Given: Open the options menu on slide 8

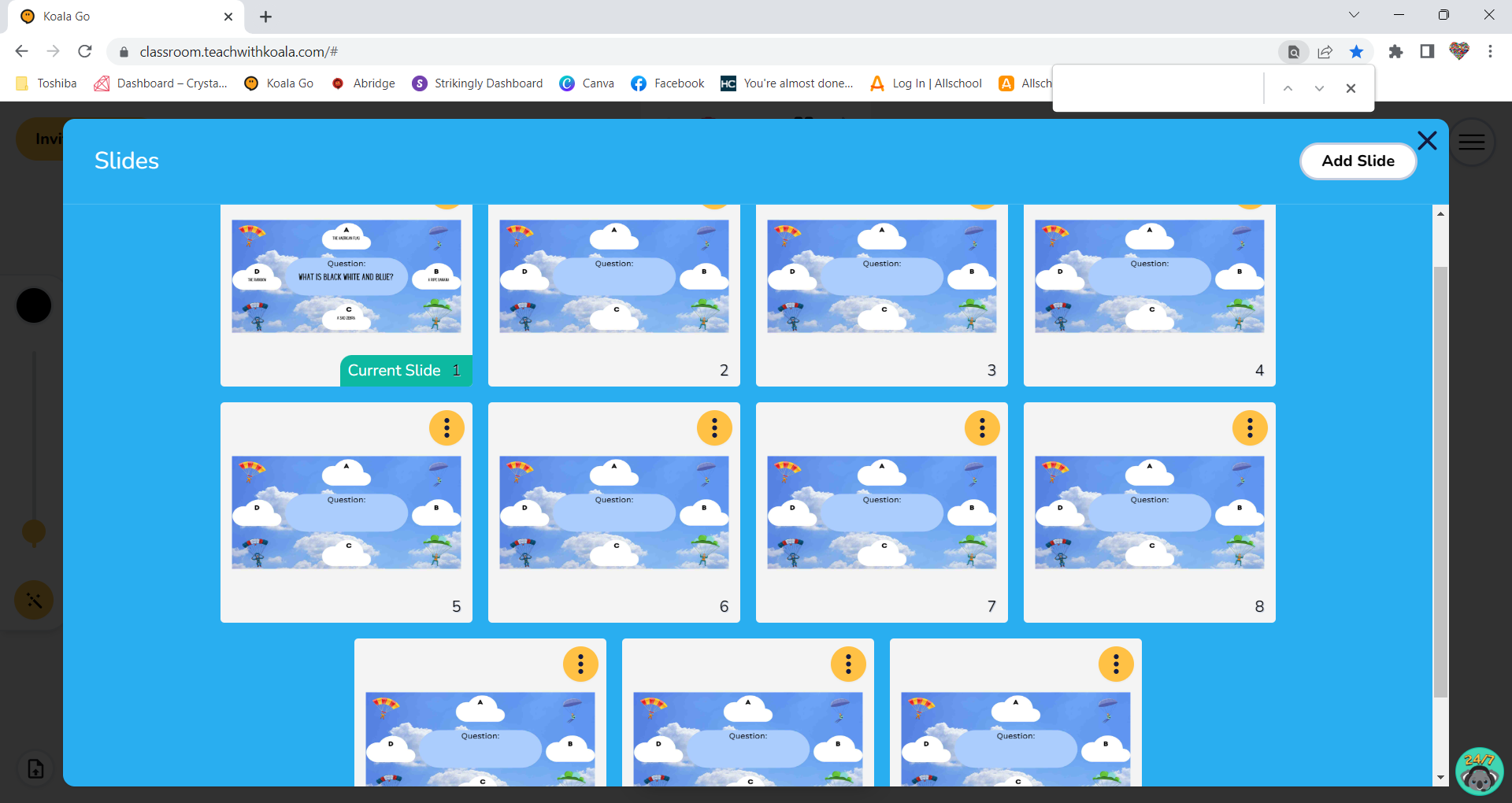Looking at the screenshot, I should 1250,428.
